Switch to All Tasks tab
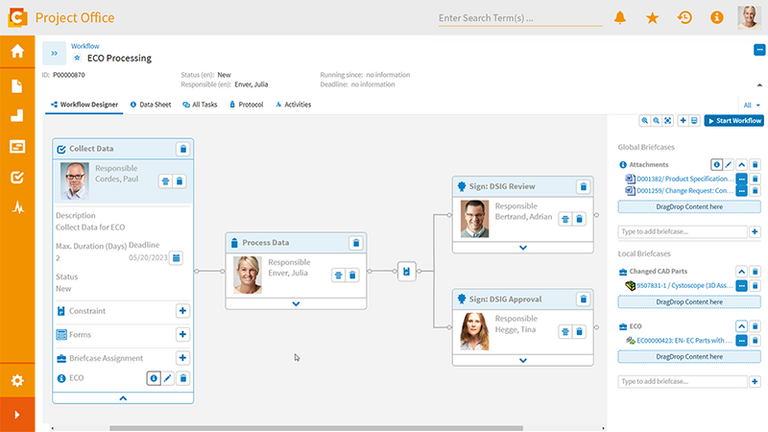This screenshot has width=768, height=432. pos(200,104)
